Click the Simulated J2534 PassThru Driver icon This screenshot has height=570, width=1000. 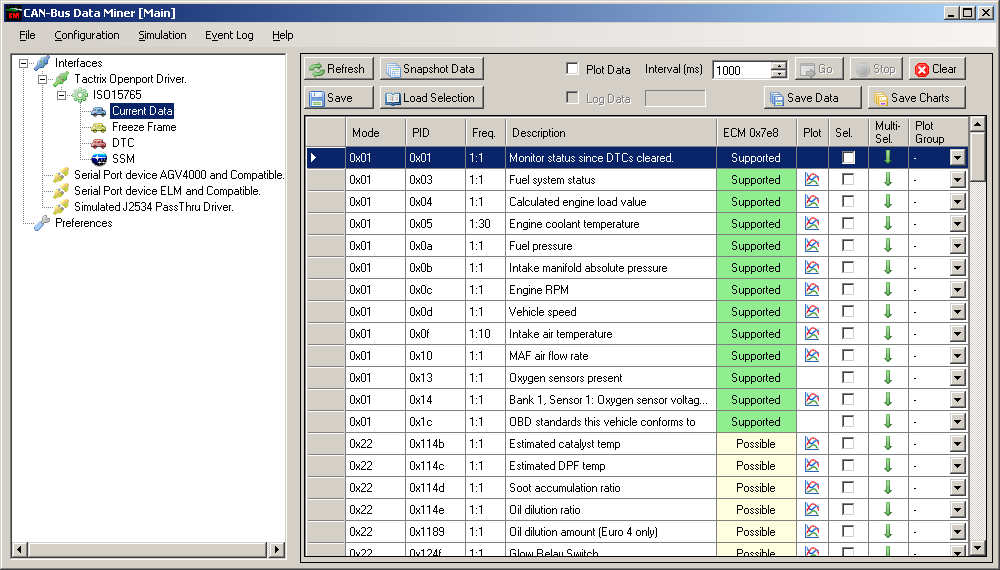tap(61, 207)
